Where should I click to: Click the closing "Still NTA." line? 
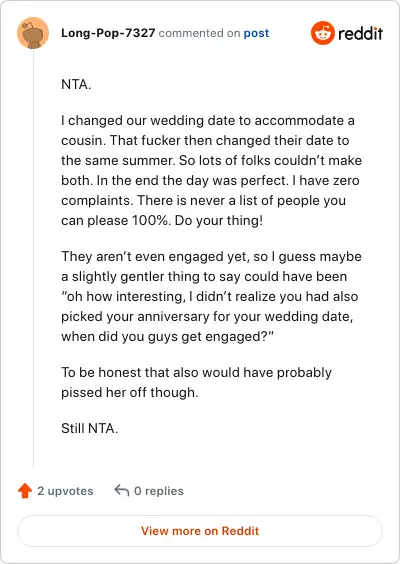(x=90, y=428)
